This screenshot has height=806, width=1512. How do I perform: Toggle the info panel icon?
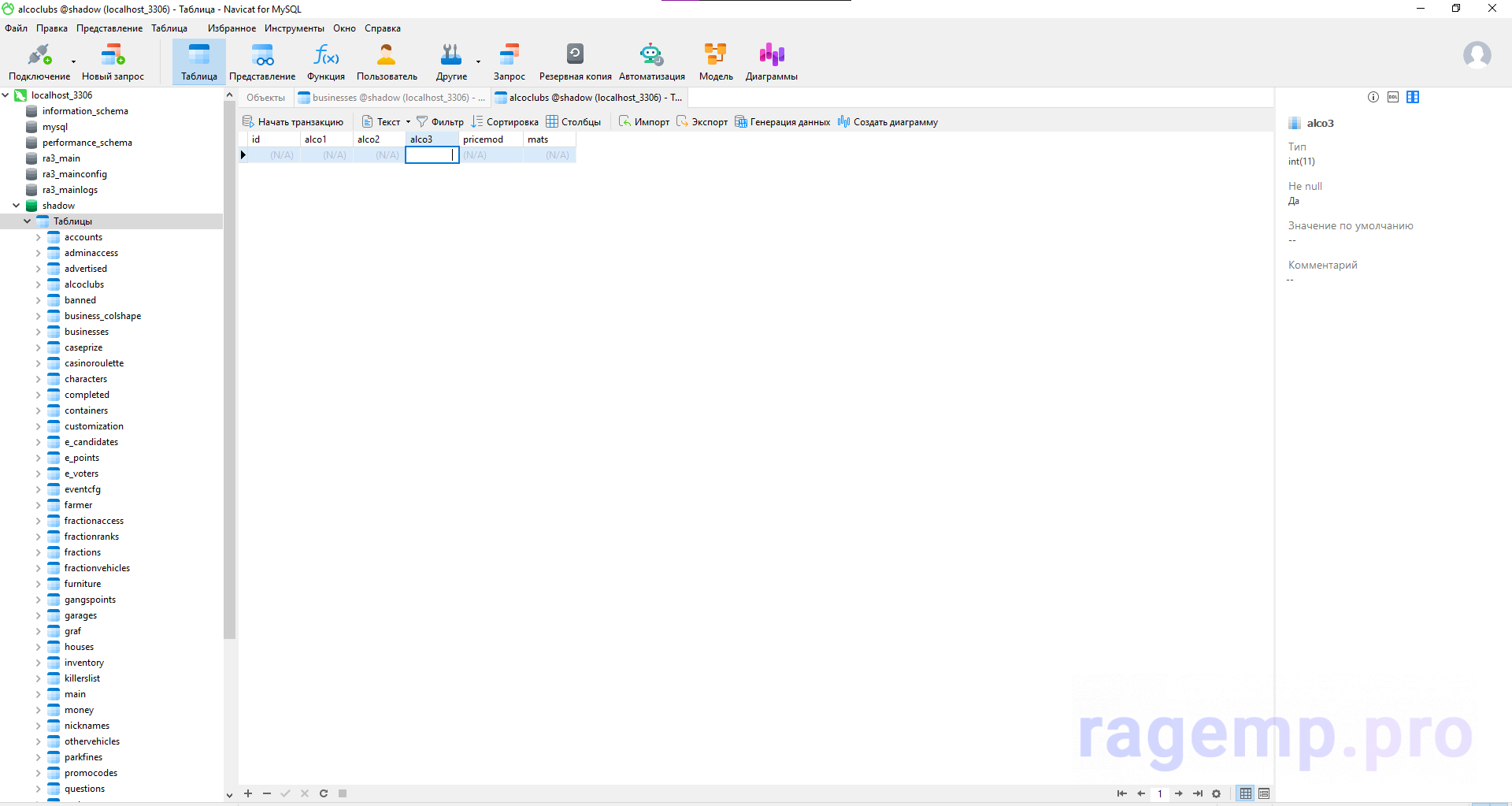point(1373,97)
